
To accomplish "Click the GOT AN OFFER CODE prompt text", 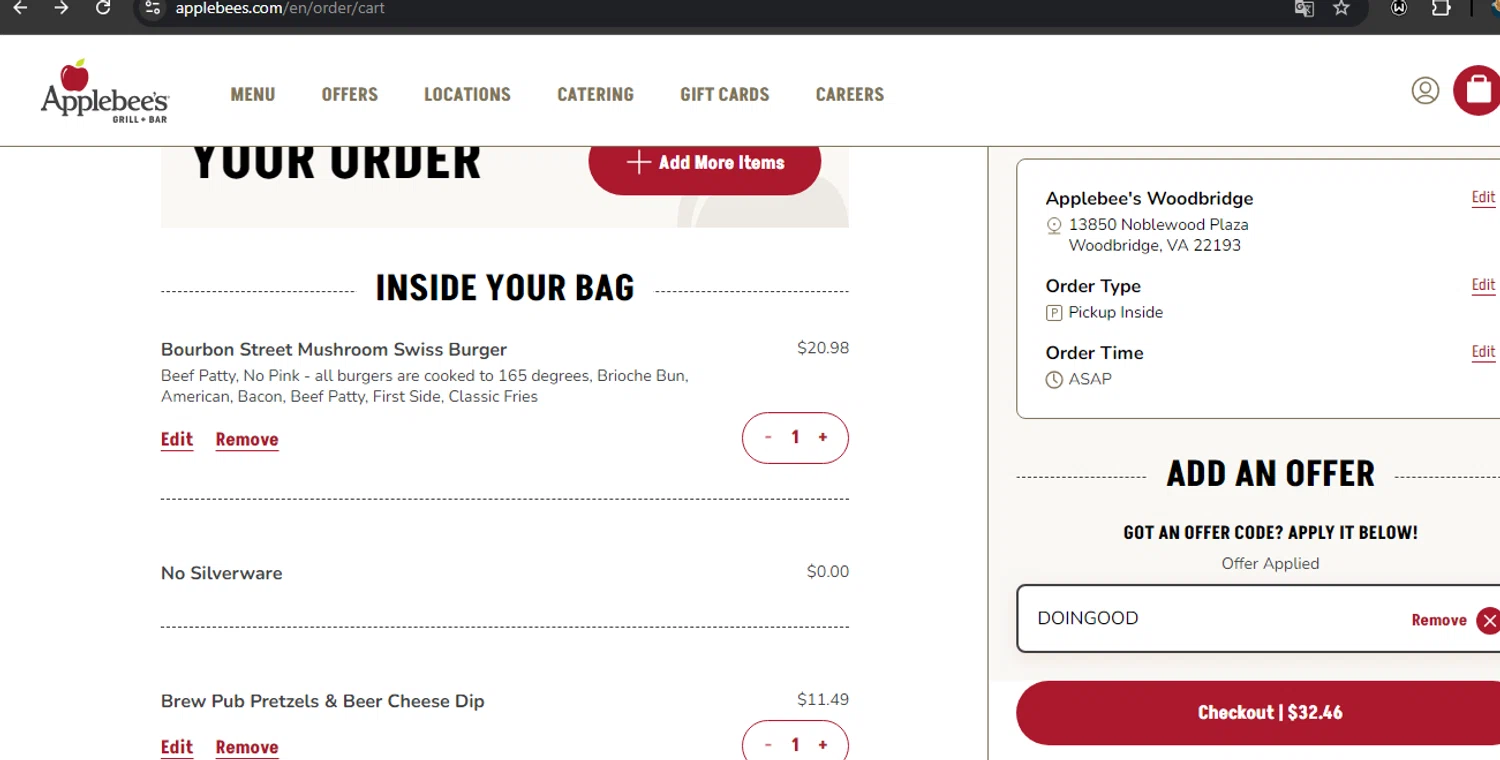I will tap(1270, 533).
